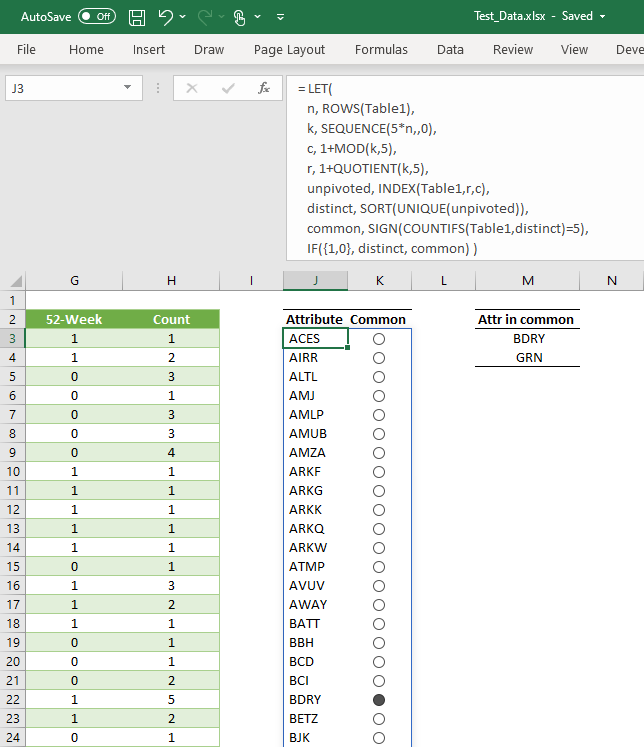
Task: Select the AMZA cell
Action: click(315, 453)
